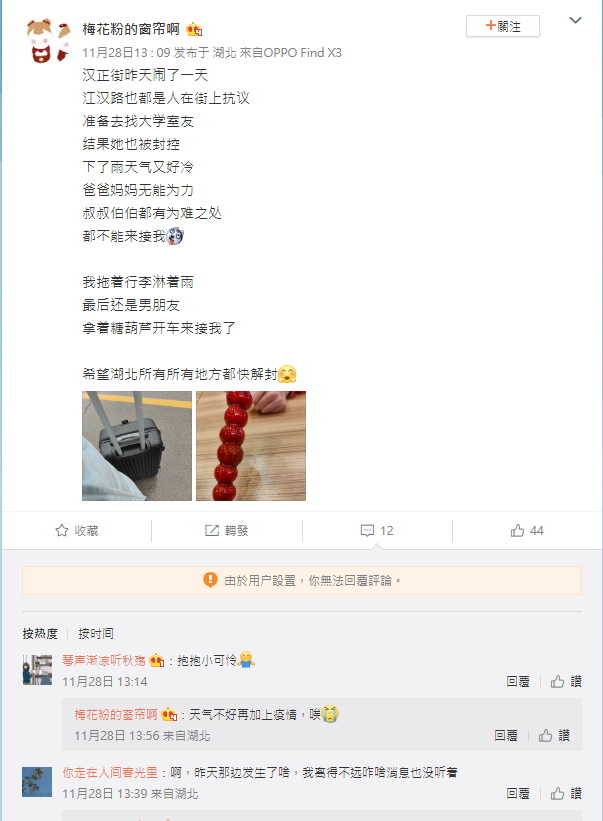The width and height of the screenshot is (603, 821).
Task: Click post author name 梅花粉的窗帘啊
Action: click(x=131, y=29)
